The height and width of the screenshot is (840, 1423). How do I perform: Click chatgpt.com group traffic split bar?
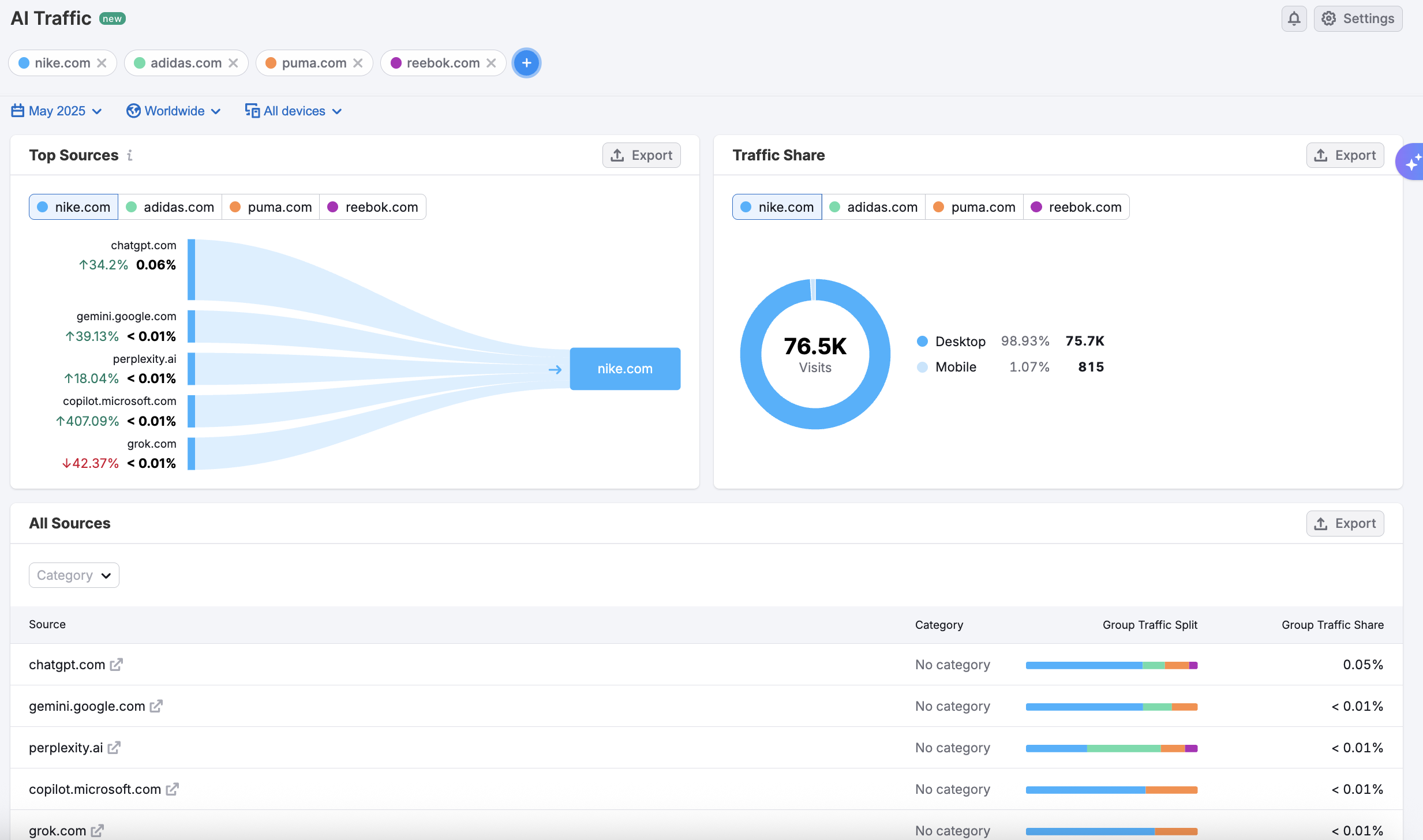tap(1111, 665)
